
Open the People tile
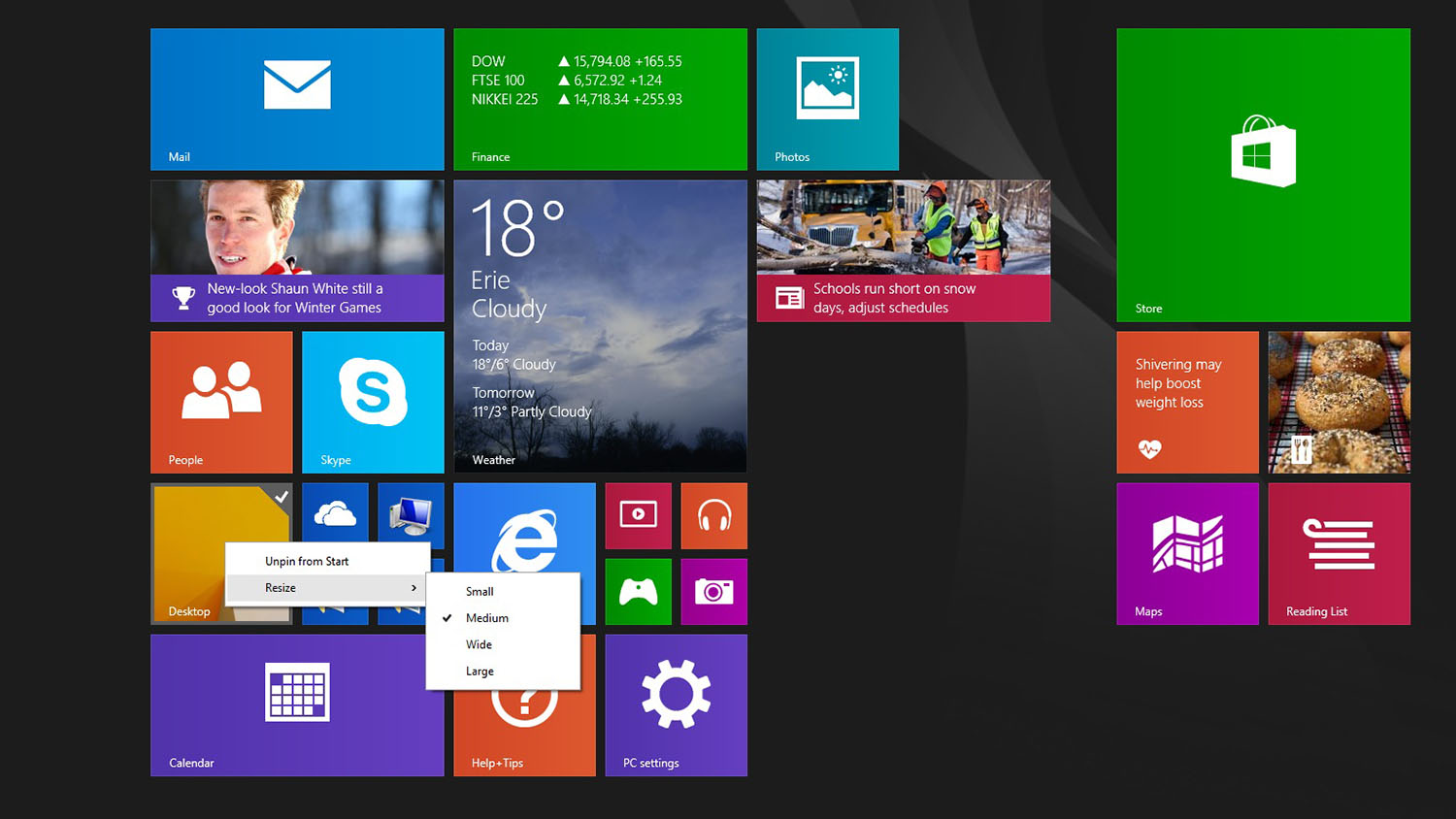point(221,403)
